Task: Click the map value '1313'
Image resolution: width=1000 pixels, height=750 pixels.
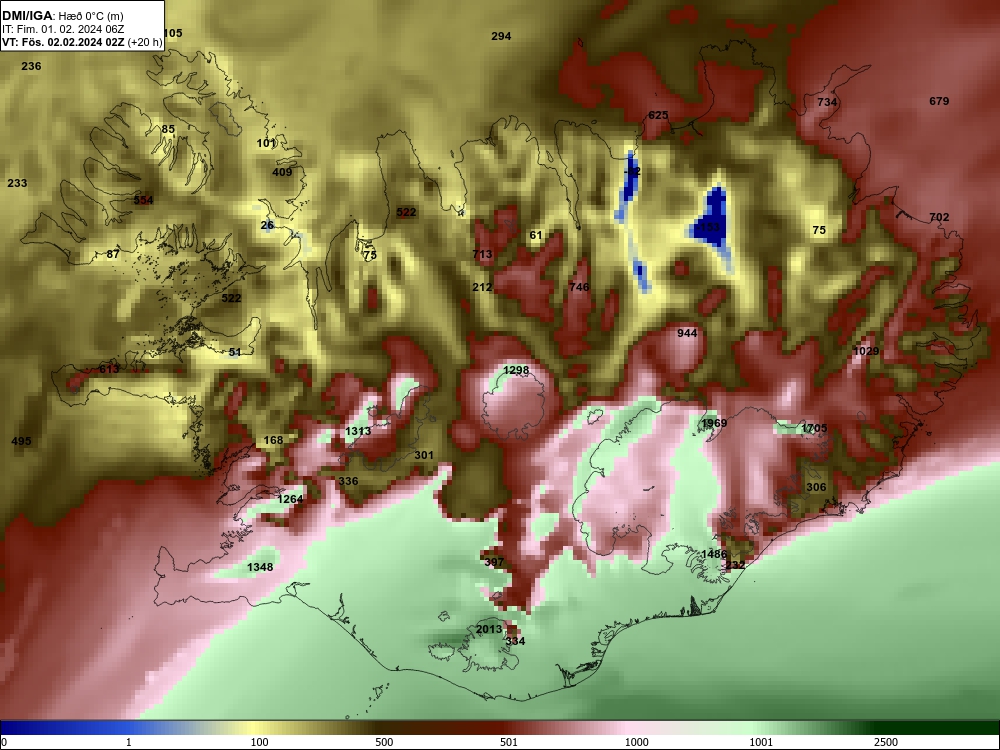Action: 358,431
